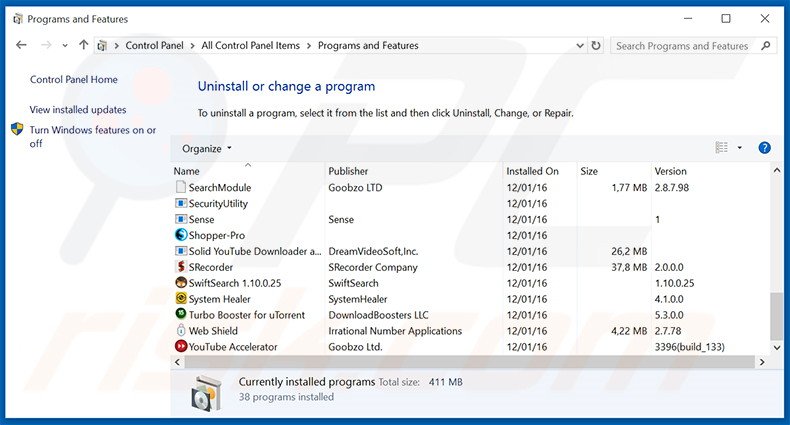Refresh the Programs and Features list
This screenshot has width=790, height=425.
point(596,45)
